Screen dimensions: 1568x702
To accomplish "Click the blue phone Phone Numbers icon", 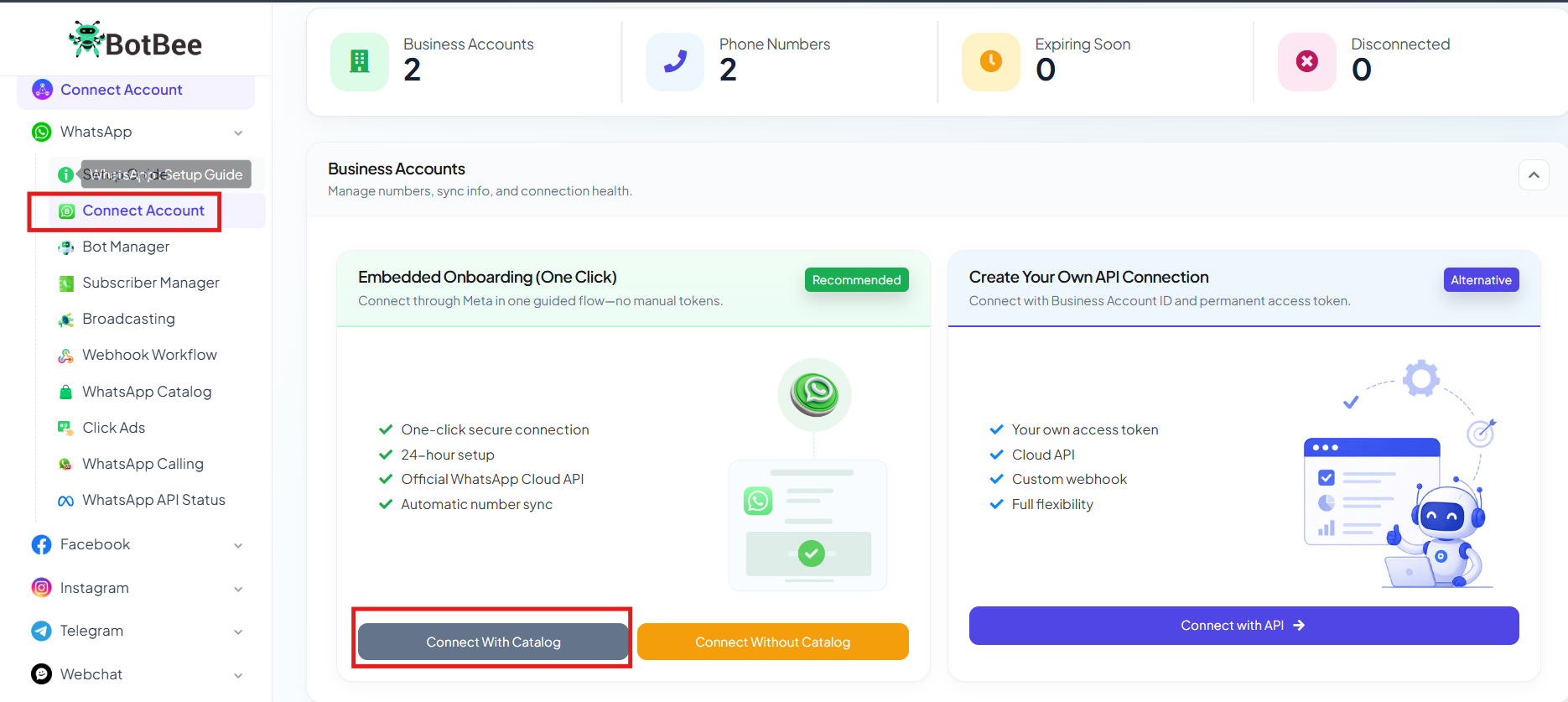I will 675,61.
